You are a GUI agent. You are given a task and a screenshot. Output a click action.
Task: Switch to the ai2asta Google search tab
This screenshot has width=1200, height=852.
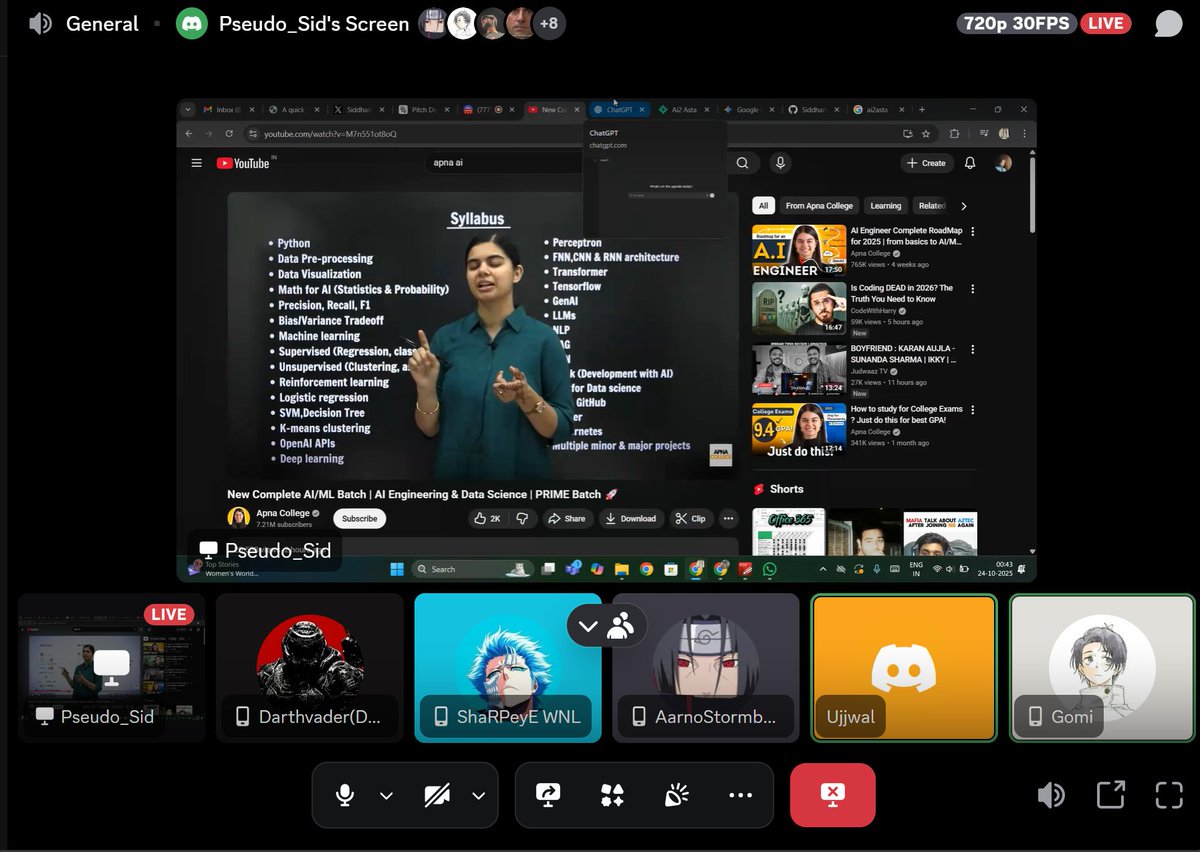pyautogui.click(x=878, y=110)
